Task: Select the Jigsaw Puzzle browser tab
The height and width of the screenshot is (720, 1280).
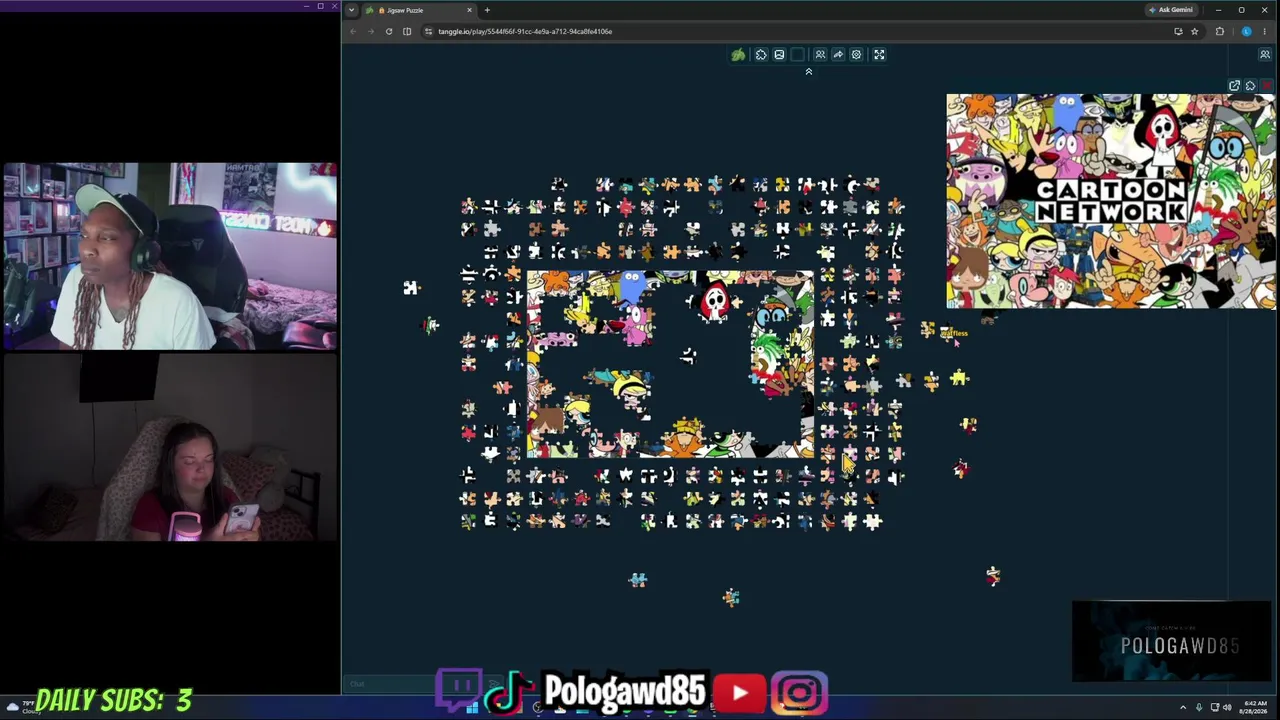Action: pyautogui.click(x=419, y=10)
